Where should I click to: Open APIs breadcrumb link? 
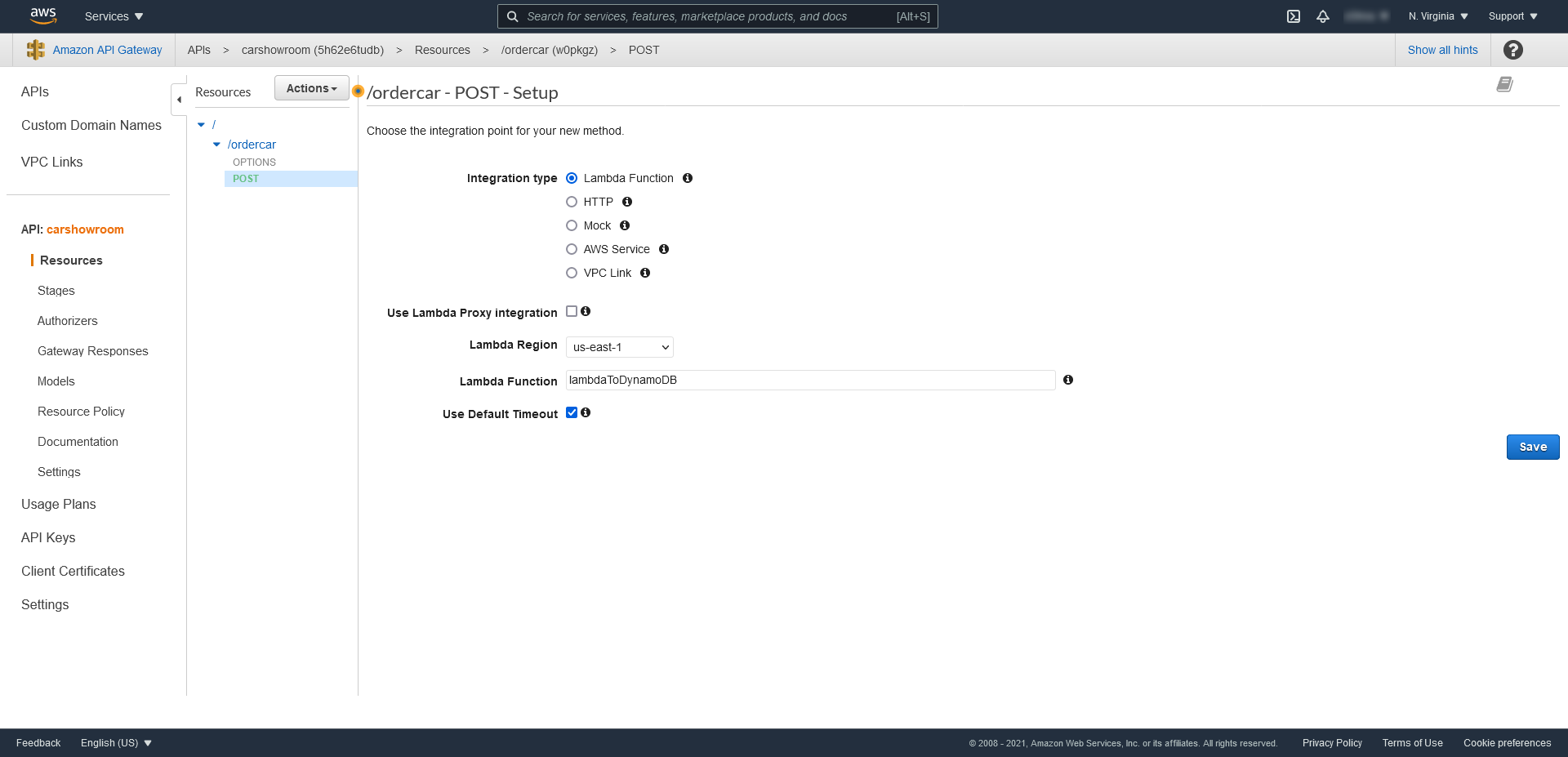[199, 50]
